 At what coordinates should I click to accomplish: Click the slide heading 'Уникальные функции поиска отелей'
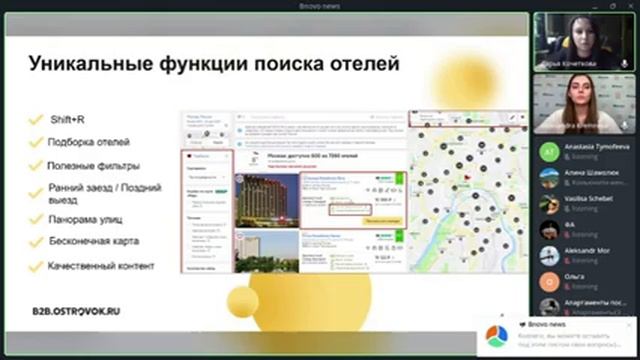click(214, 64)
